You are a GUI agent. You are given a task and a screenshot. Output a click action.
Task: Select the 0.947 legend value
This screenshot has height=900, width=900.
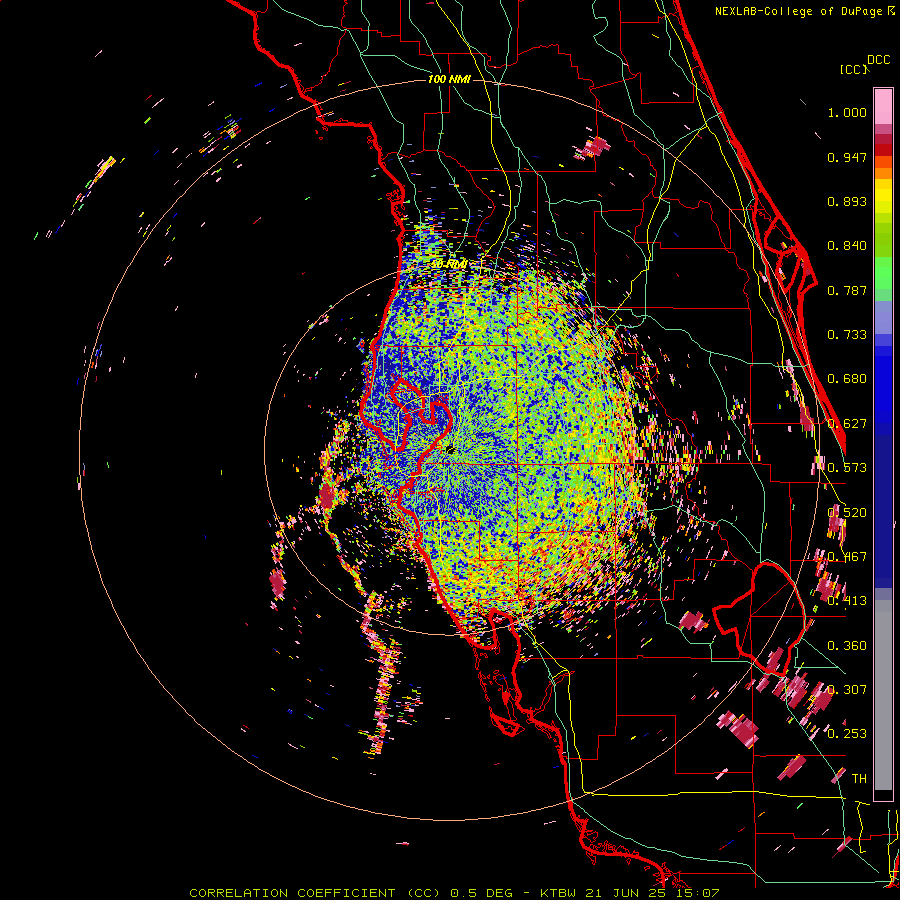click(x=847, y=157)
